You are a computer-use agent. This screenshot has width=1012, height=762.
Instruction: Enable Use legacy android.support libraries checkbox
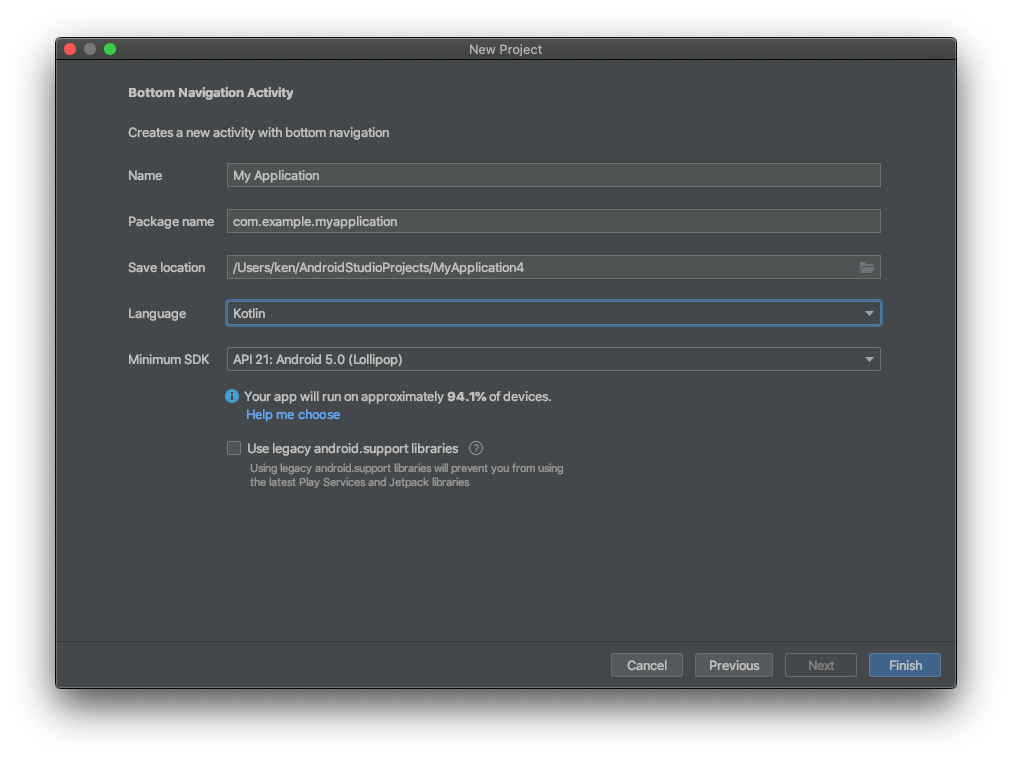click(234, 449)
